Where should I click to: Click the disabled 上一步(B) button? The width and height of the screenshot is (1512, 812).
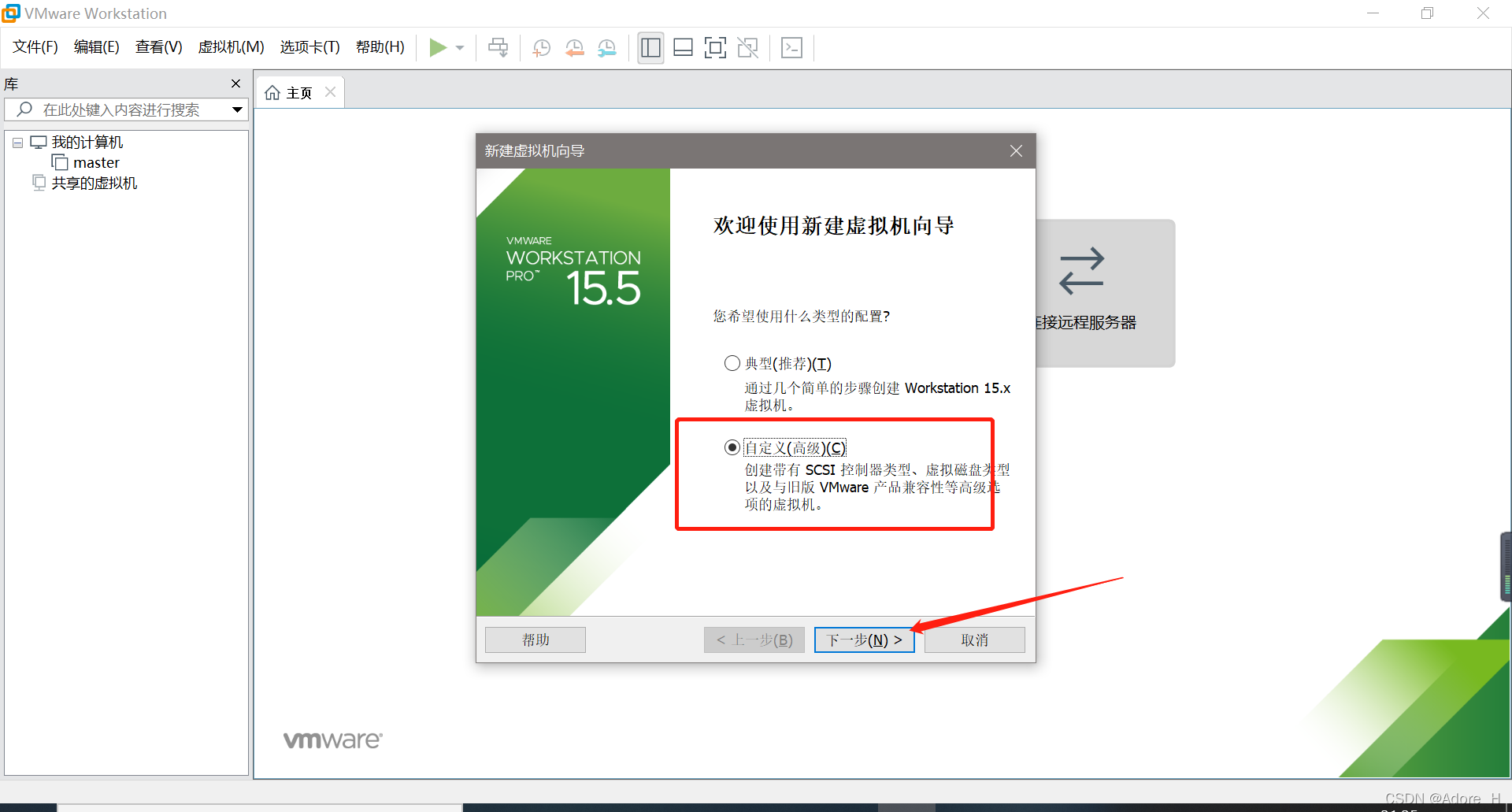pyautogui.click(x=754, y=640)
